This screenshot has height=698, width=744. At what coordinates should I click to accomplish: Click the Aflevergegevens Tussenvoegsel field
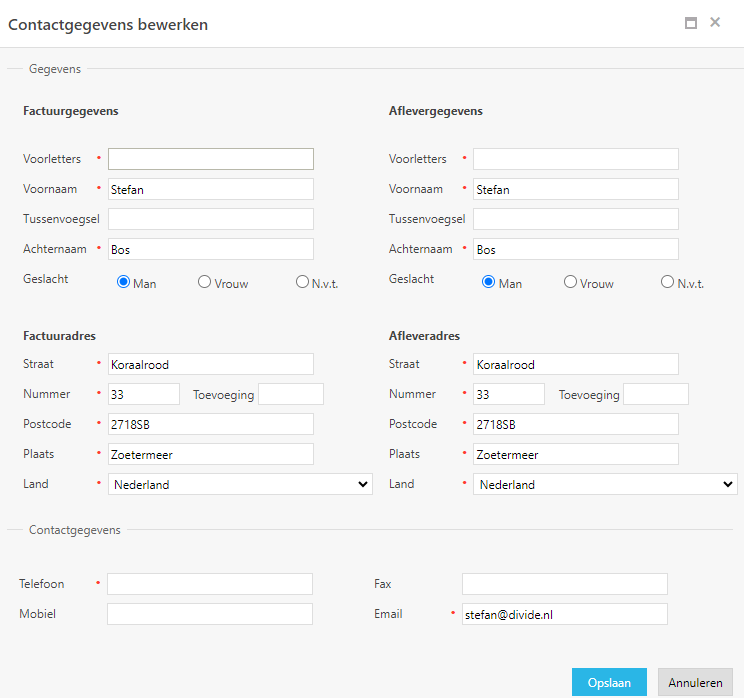click(576, 219)
